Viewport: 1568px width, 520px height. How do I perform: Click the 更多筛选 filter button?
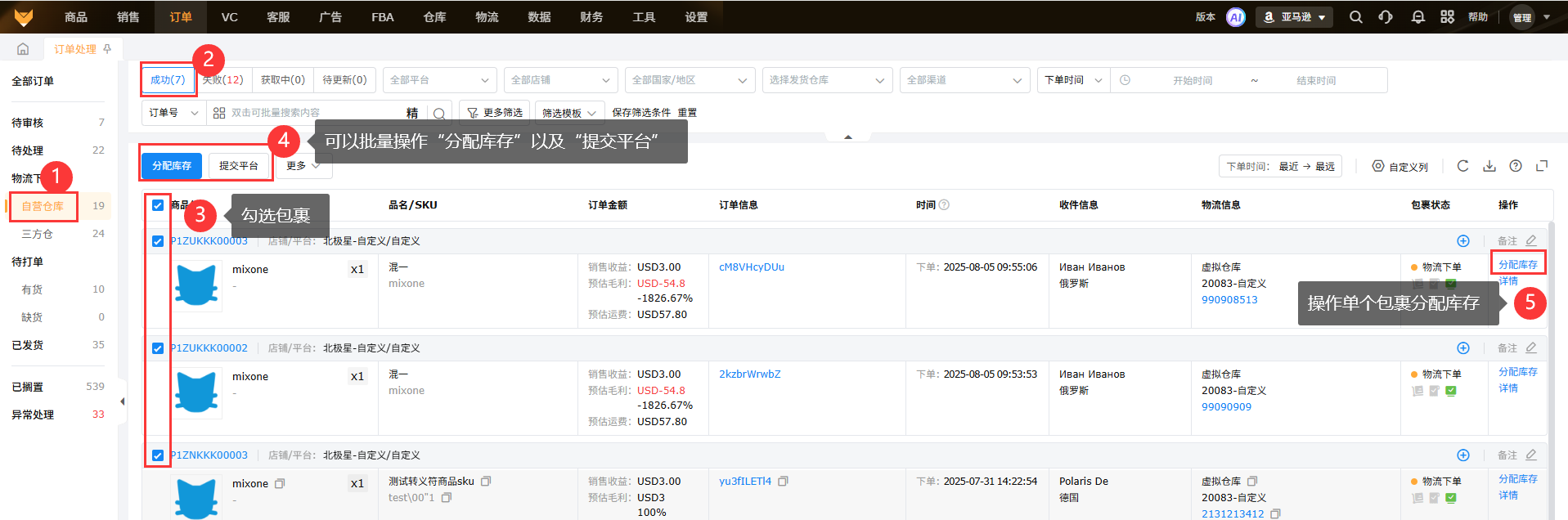495,113
